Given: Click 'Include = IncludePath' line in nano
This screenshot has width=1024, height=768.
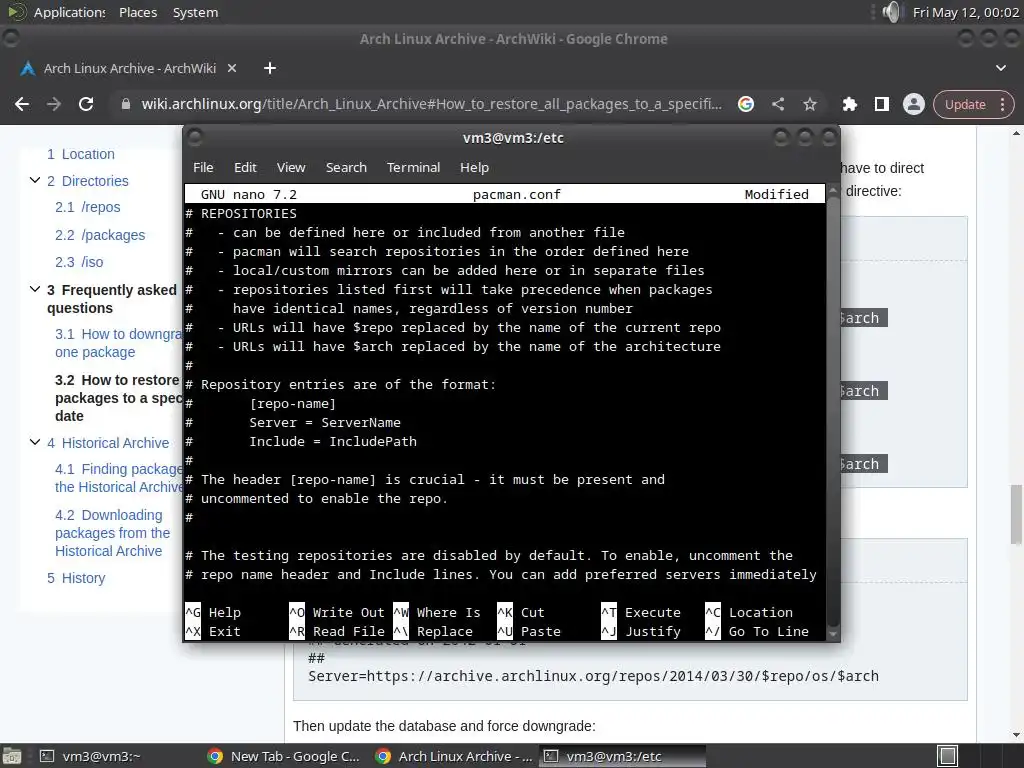Looking at the screenshot, I should click(332, 441).
